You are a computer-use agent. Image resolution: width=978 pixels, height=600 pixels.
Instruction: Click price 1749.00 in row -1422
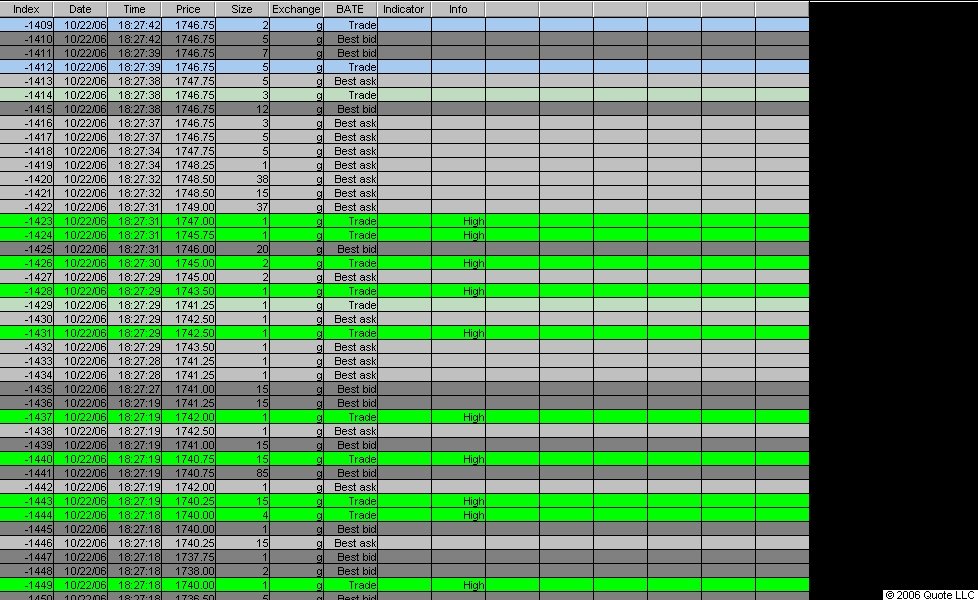[188, 207]
